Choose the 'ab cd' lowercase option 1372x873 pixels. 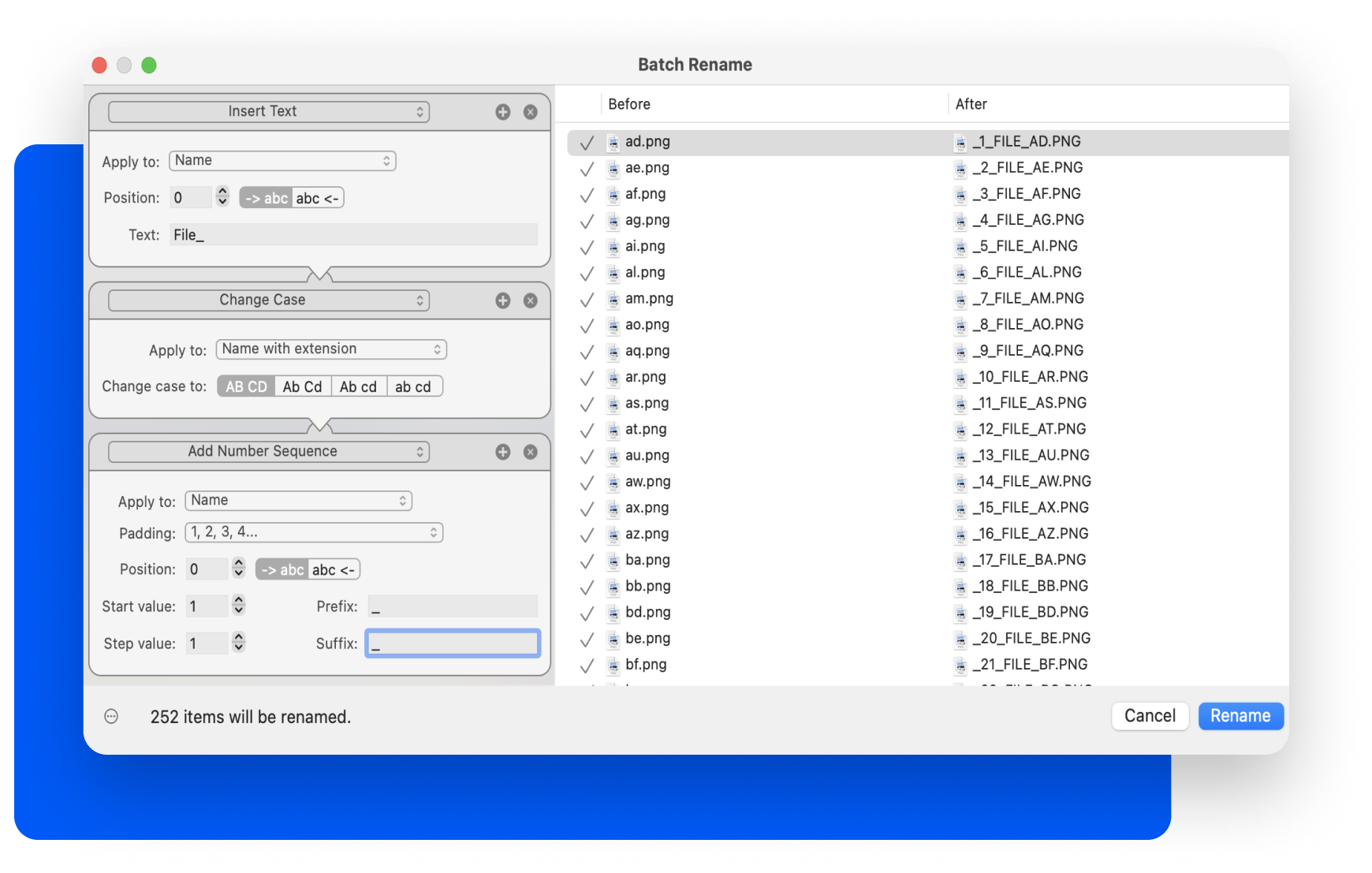[x=413, y=386]
